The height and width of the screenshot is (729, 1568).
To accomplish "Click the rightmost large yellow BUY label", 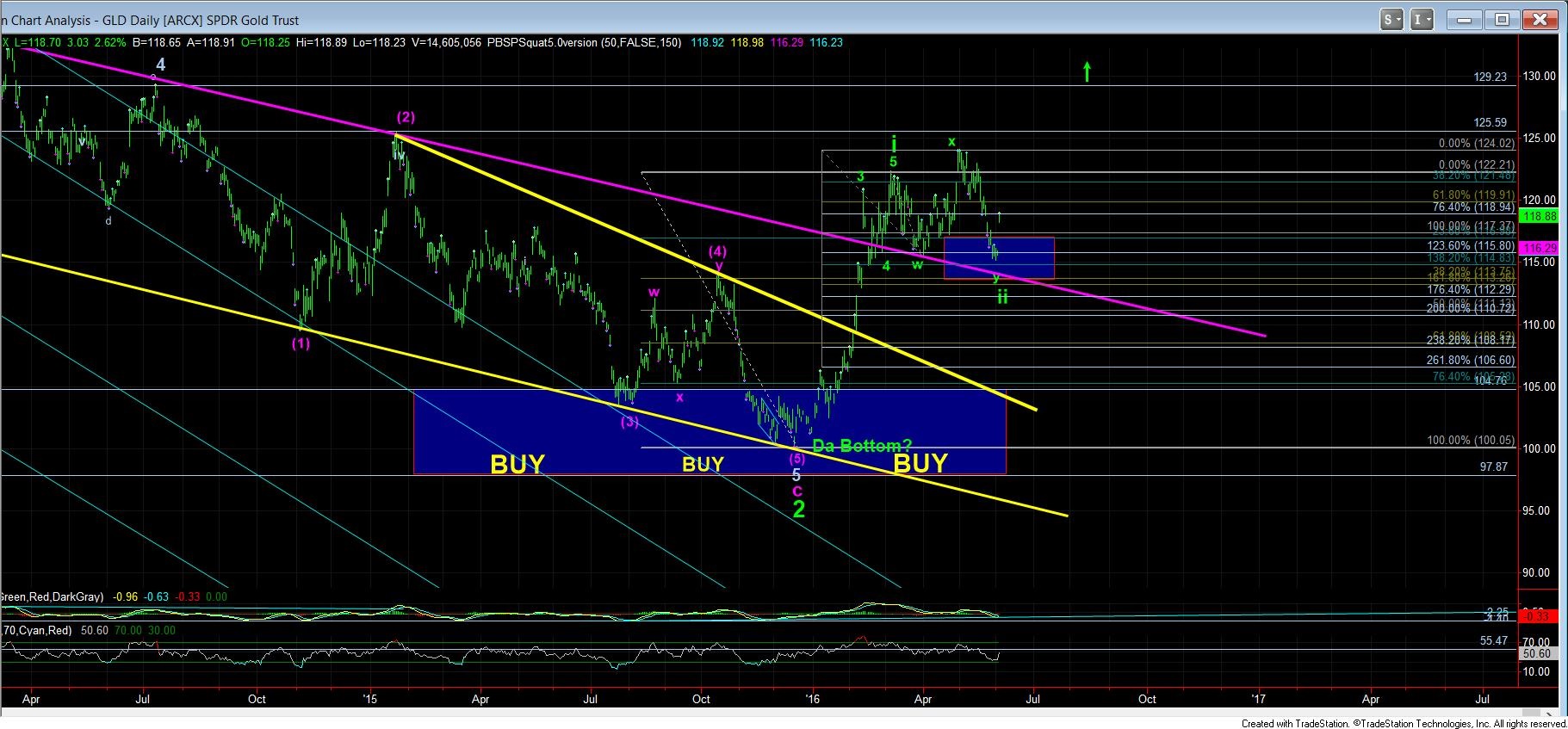I will coord(920,464).
